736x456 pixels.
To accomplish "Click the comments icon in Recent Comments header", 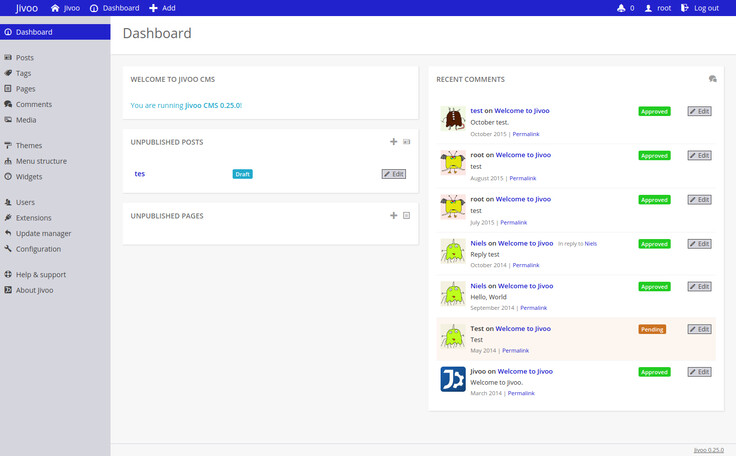I will [x=711, y=79].
